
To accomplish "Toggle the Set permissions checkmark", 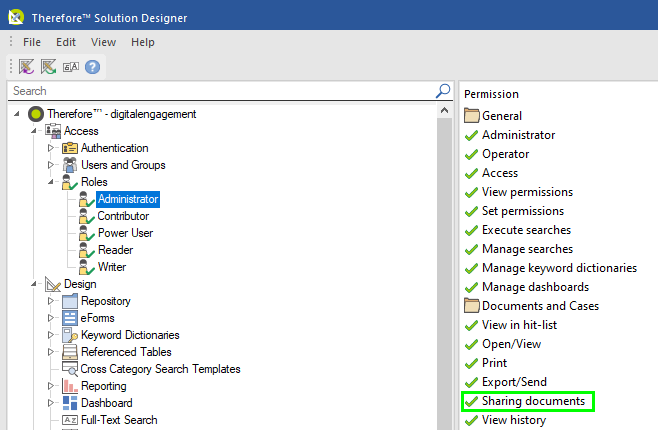I will tap(472, 211).
